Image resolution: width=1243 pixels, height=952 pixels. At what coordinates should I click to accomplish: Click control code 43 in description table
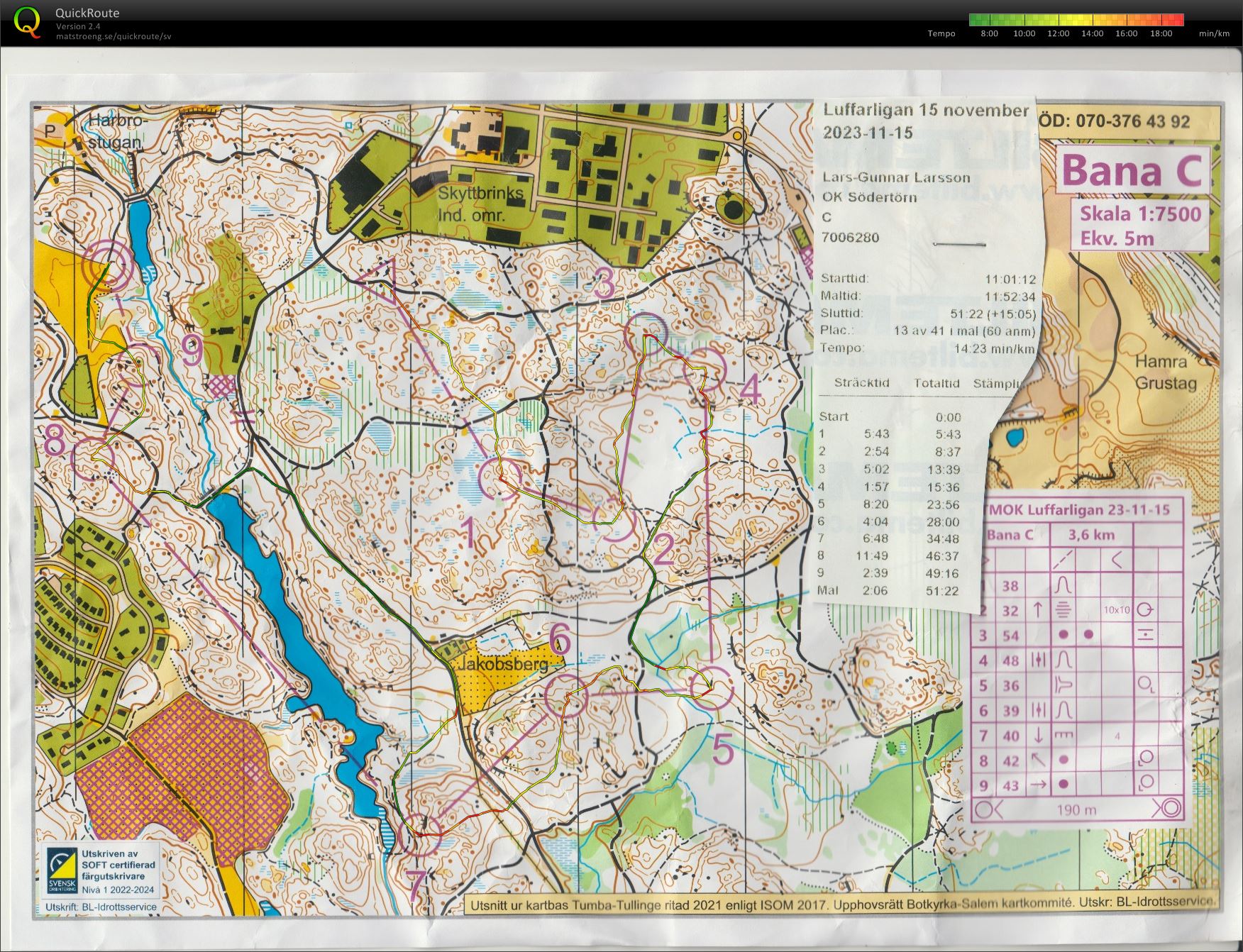(1010, 786)
